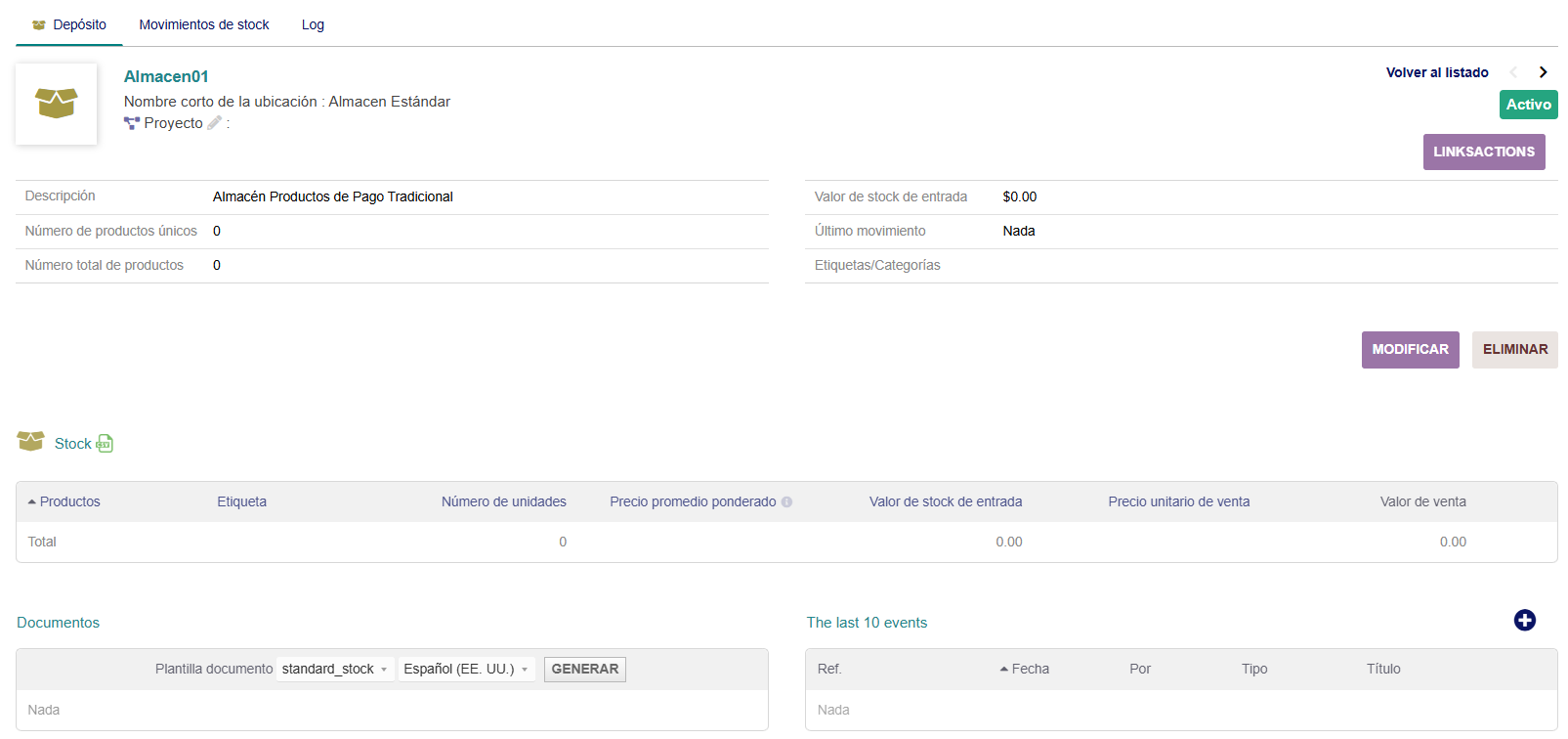Open the Español (EE. UU.) language dropdown

[x=465, y=670]
